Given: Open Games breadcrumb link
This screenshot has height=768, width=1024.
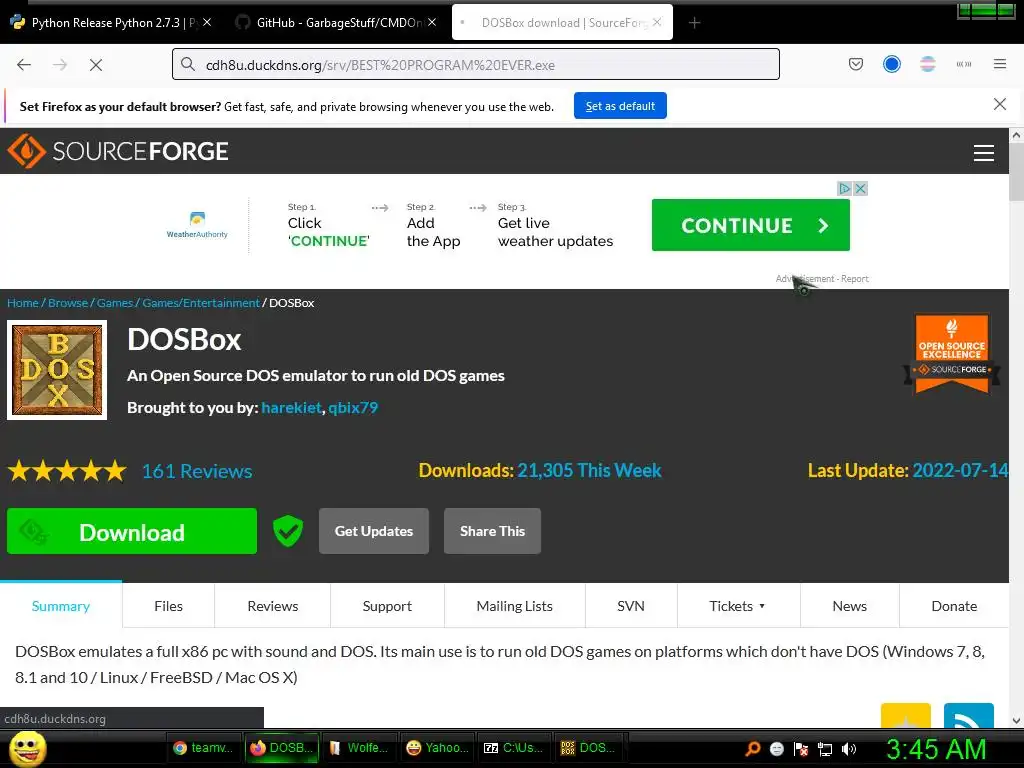Looking at the screenshot, I should pyautogui.click(x=115, y=303).
